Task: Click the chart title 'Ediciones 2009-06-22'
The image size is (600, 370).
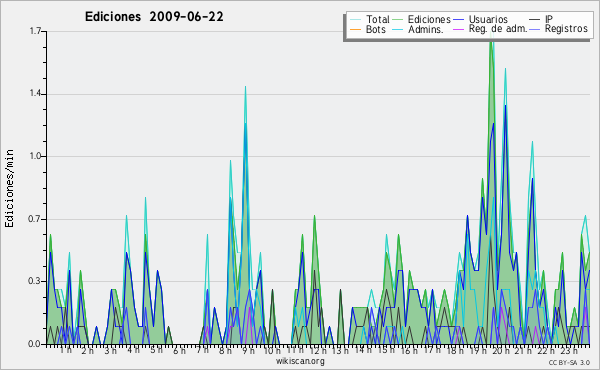Action: pos(154,17)
